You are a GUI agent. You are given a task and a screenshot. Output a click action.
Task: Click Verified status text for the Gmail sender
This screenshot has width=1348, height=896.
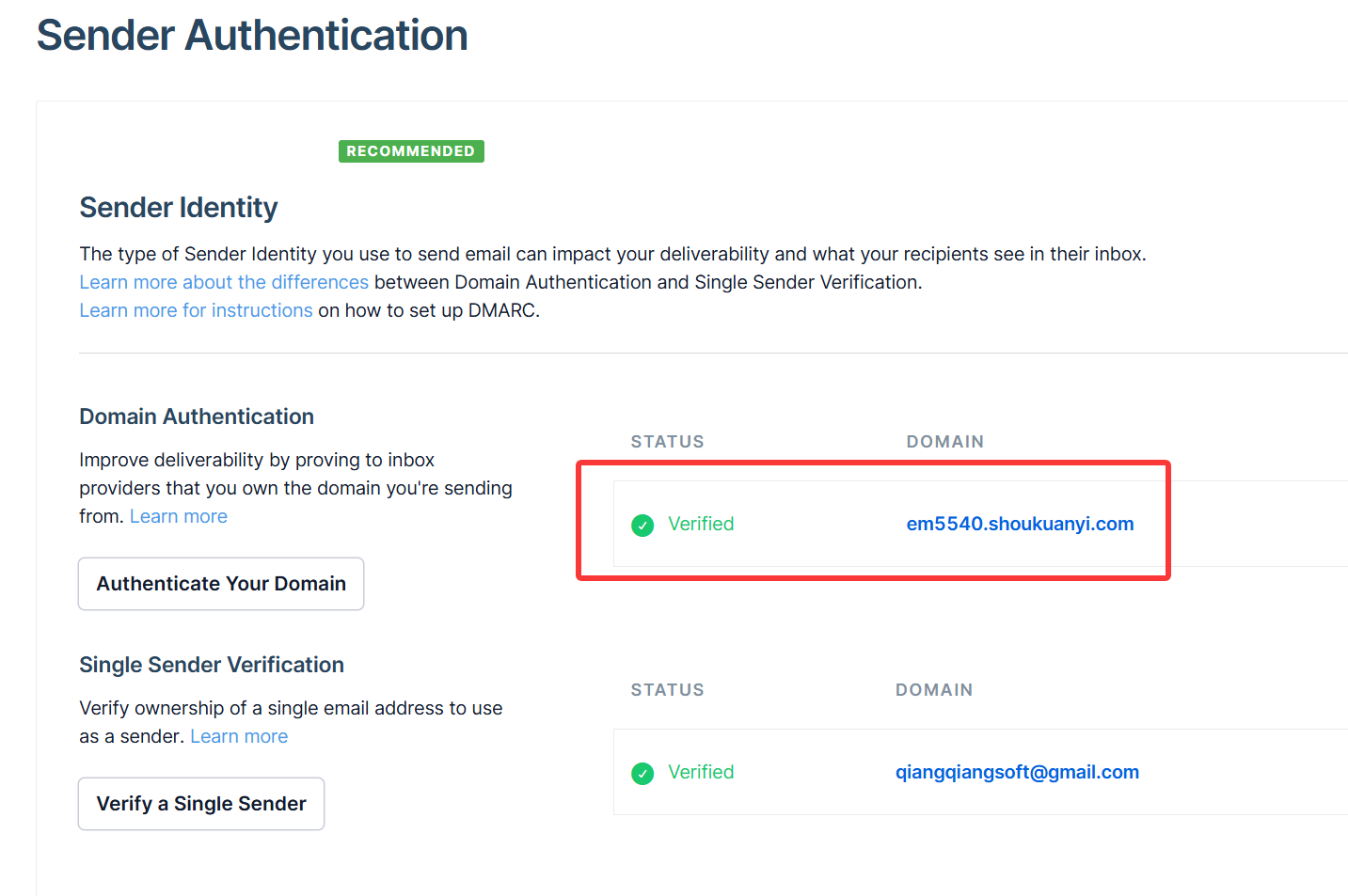pos(701,772)
